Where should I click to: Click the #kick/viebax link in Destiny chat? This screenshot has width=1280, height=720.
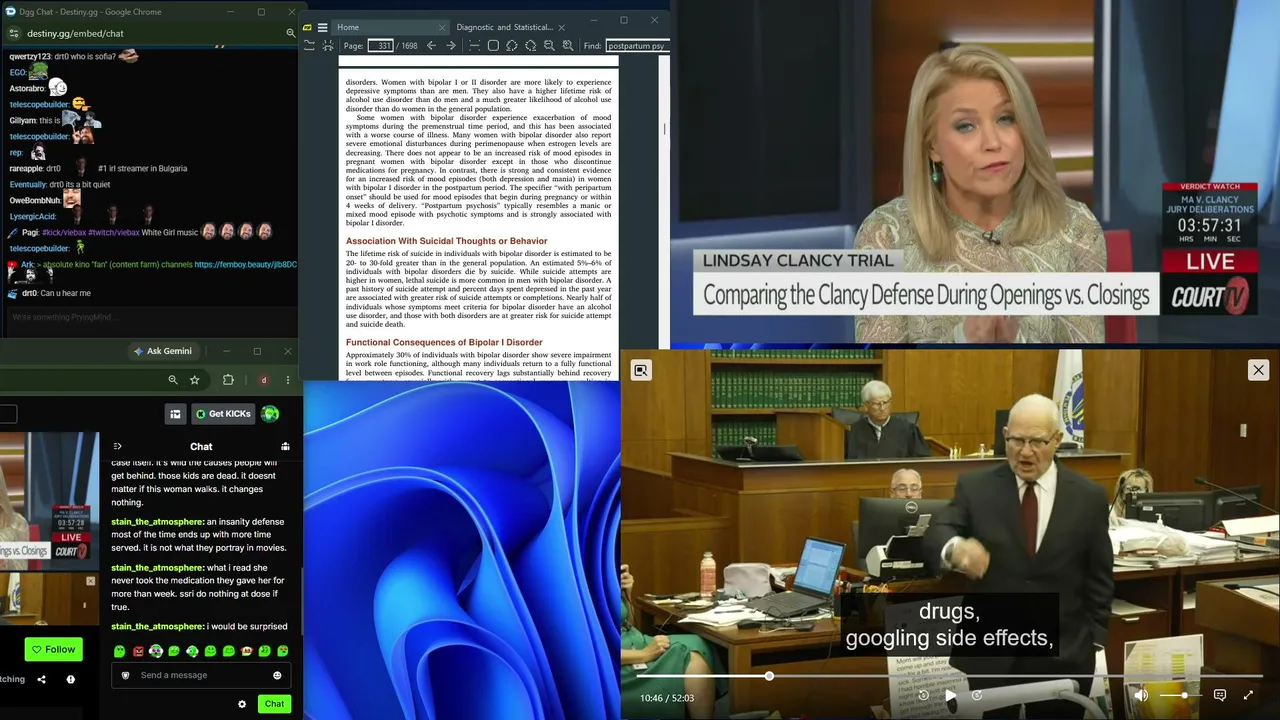point(64,233)
